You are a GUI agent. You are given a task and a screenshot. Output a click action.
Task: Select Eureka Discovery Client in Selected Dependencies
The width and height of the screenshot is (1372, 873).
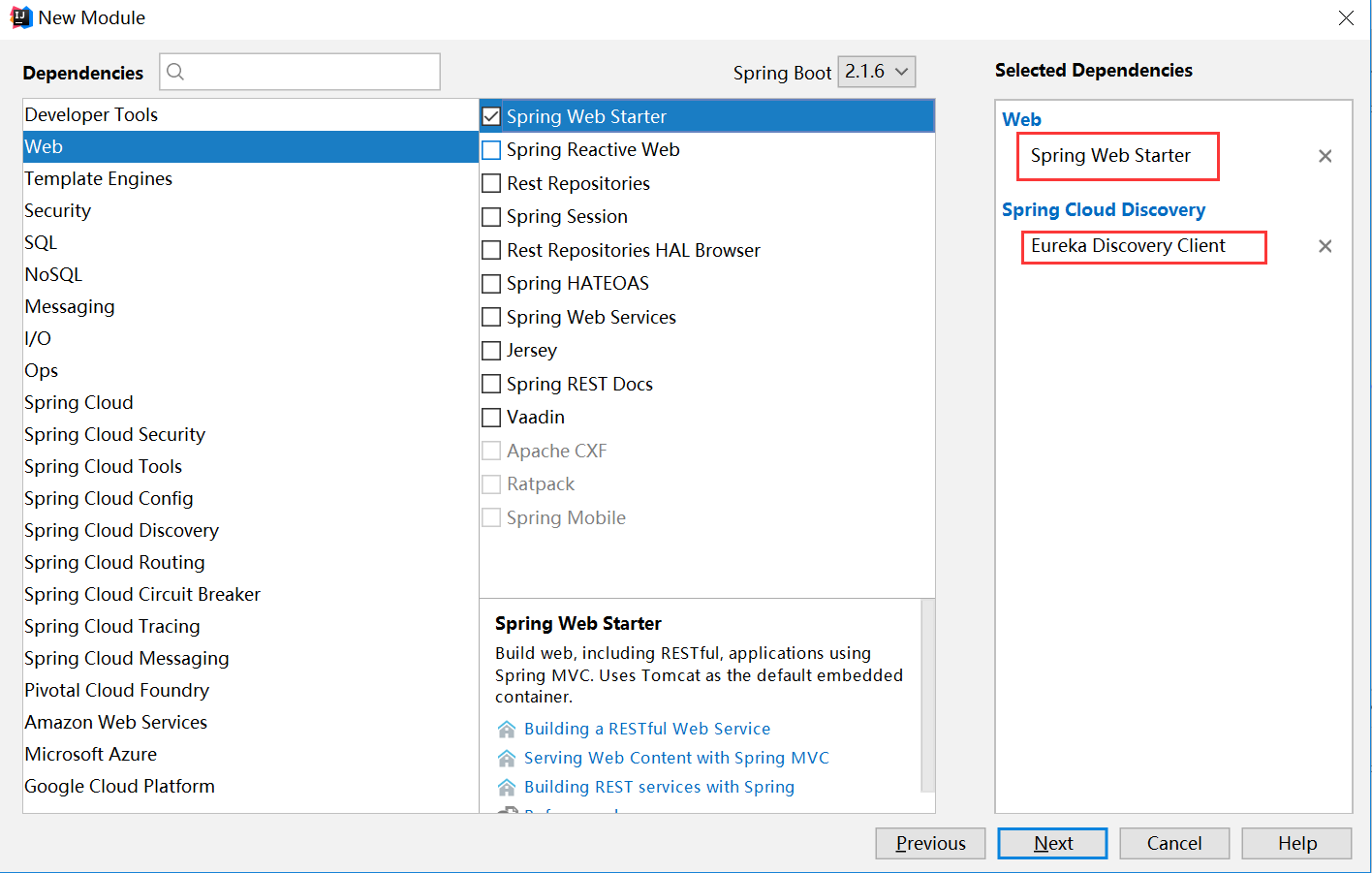tap(1128, 246)
